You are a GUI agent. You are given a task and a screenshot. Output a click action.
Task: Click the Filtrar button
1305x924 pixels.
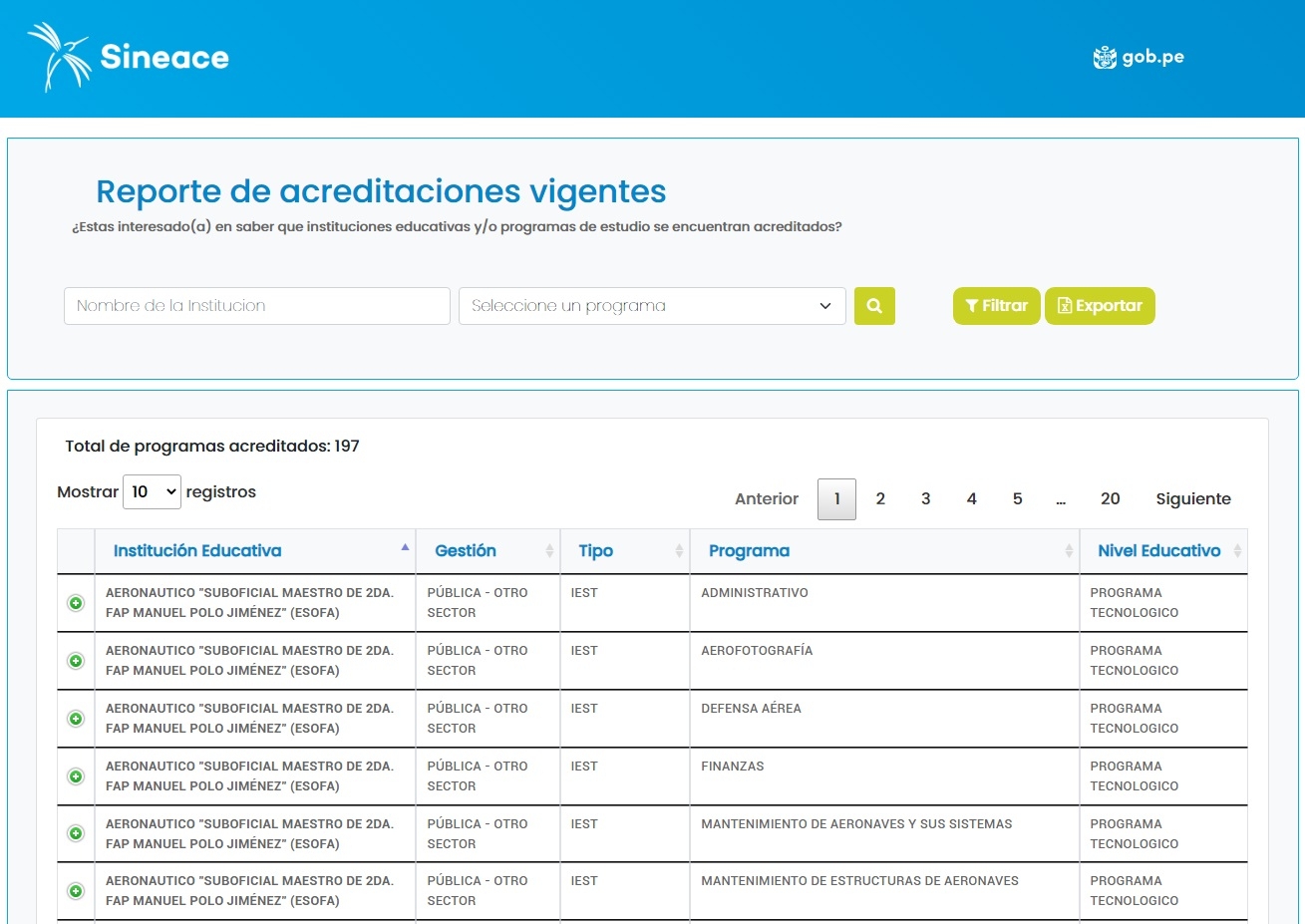pos(997,306)
